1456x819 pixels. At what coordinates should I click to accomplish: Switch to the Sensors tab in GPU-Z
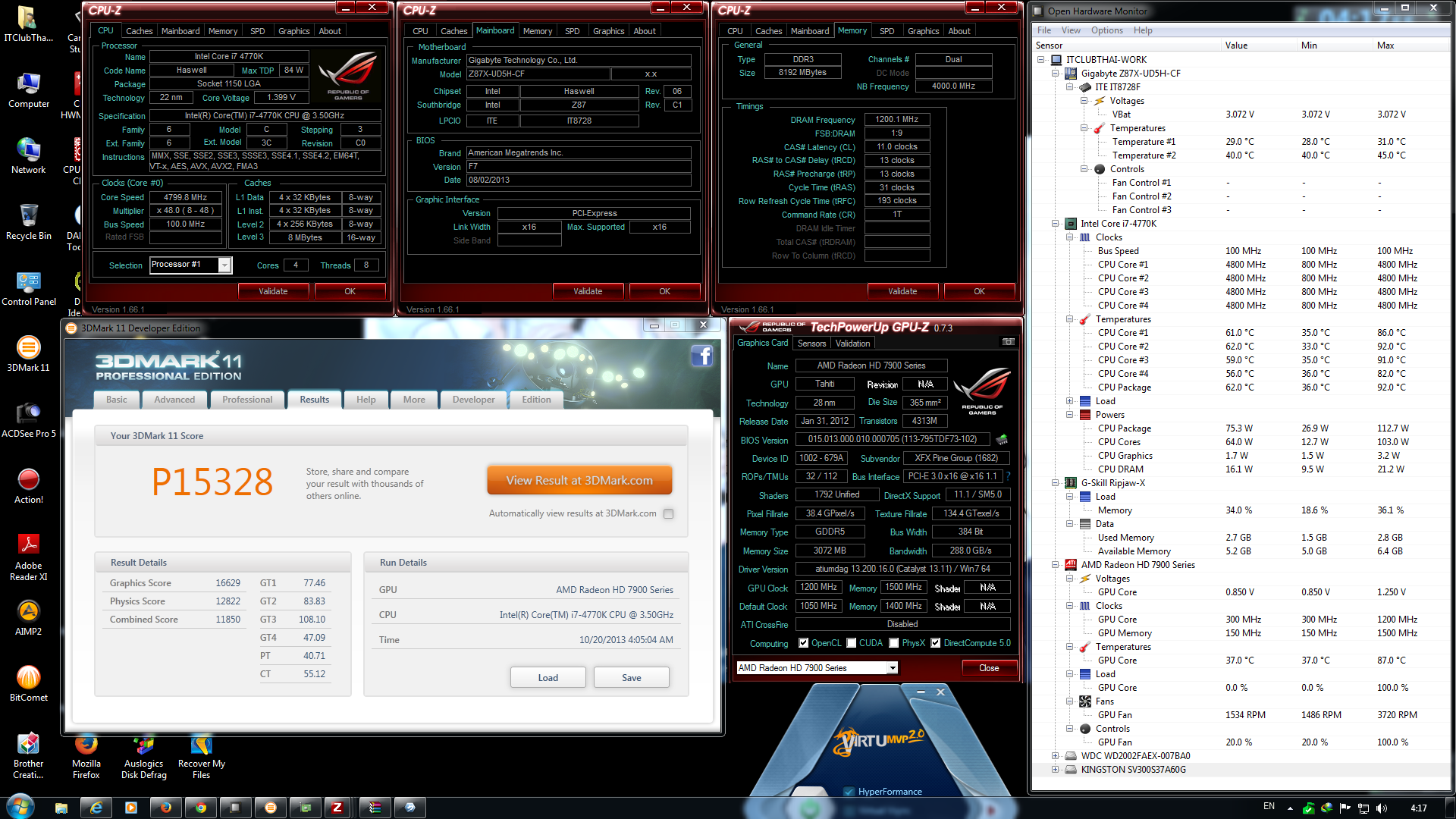tap(811, 344)
